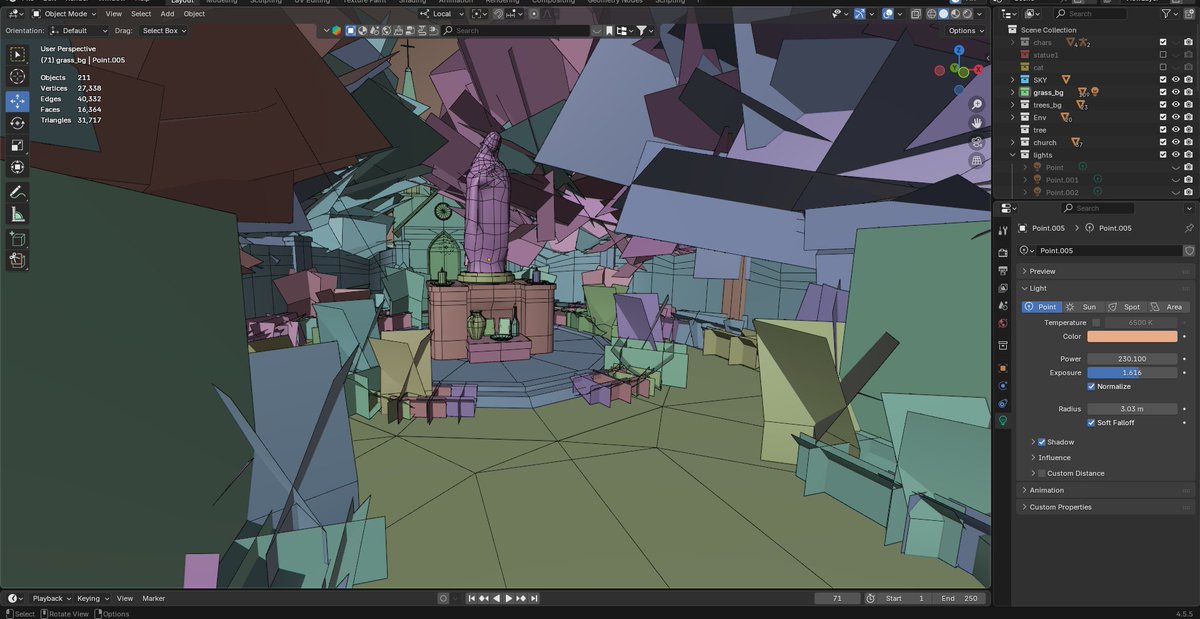
Task: Hide the grass_bg collection in viewport
Action: [x=1176, y=92]
